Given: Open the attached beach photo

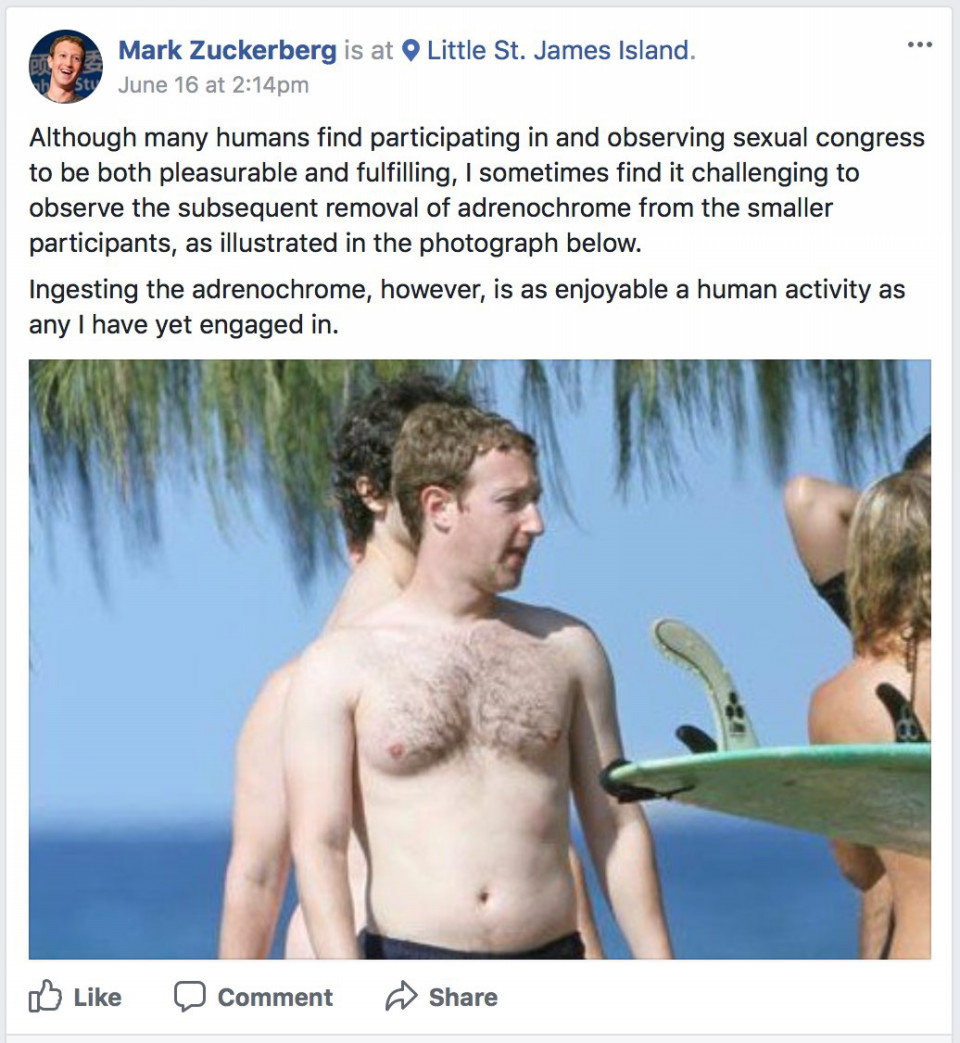Looking at the screenshot, I should coord(480,659).
